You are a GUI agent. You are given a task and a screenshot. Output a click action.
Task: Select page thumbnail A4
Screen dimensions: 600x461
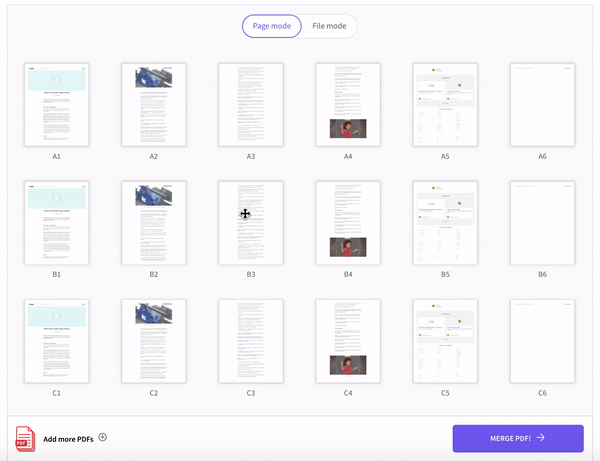click(348, 105)
